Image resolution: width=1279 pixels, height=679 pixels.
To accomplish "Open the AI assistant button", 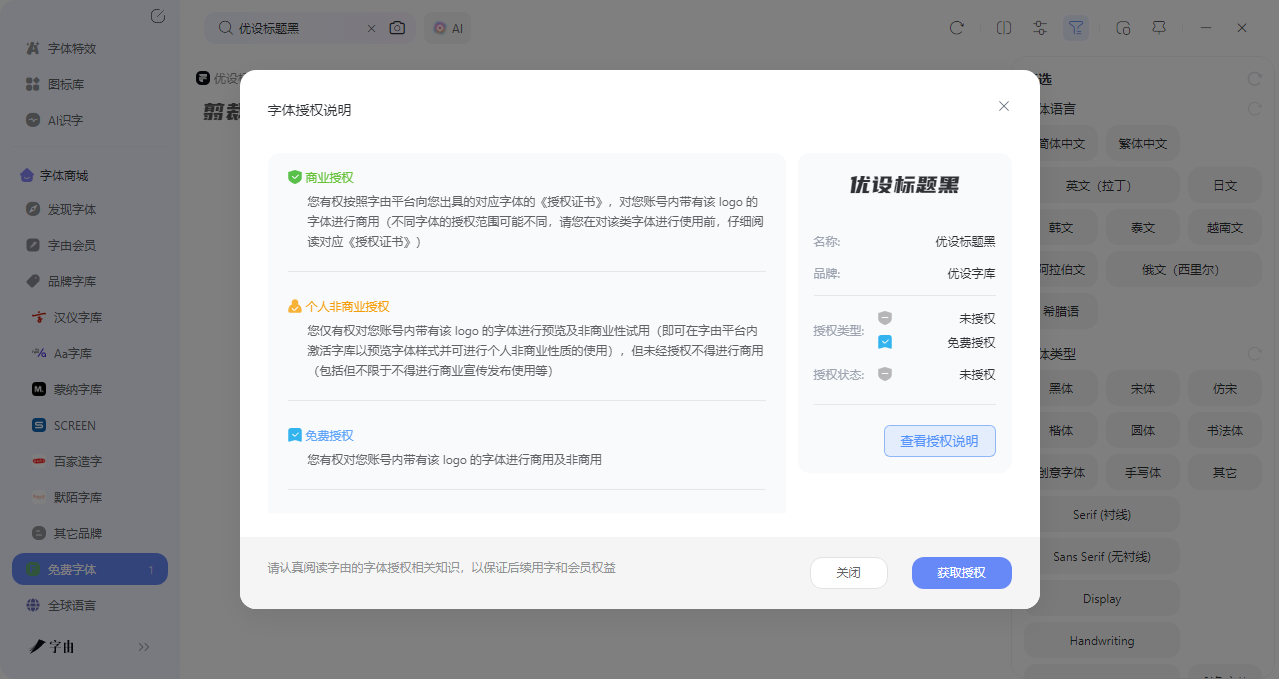I will (x=447, y=28).
